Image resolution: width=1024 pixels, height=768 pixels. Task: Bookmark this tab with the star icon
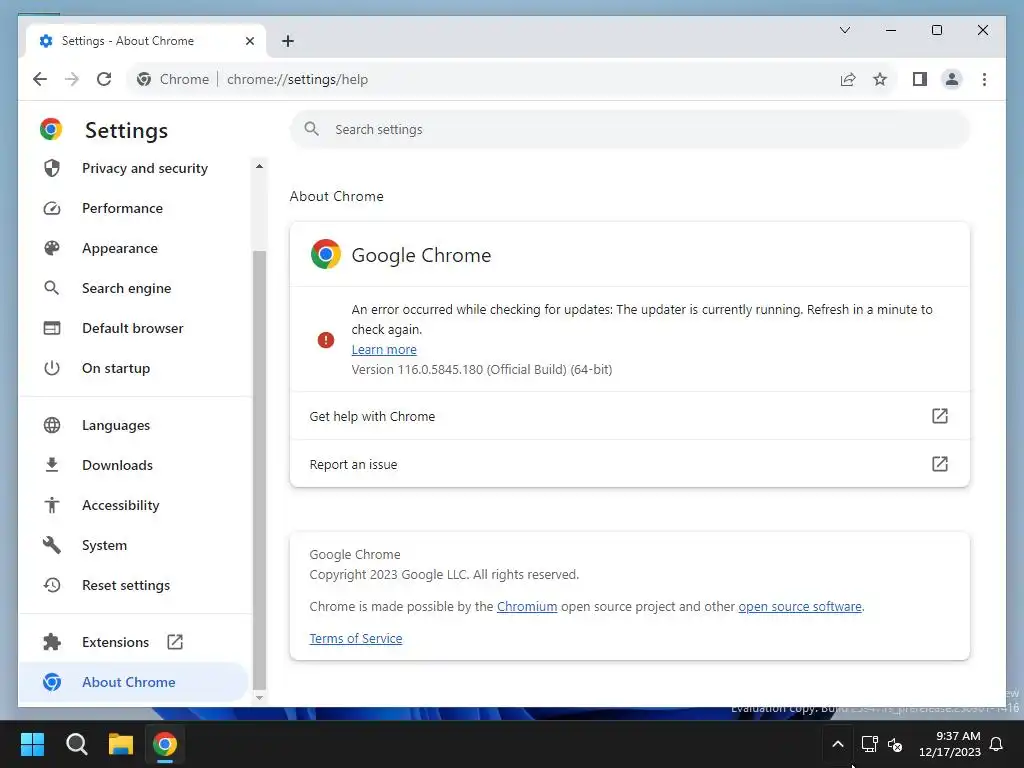coord(880,79)
